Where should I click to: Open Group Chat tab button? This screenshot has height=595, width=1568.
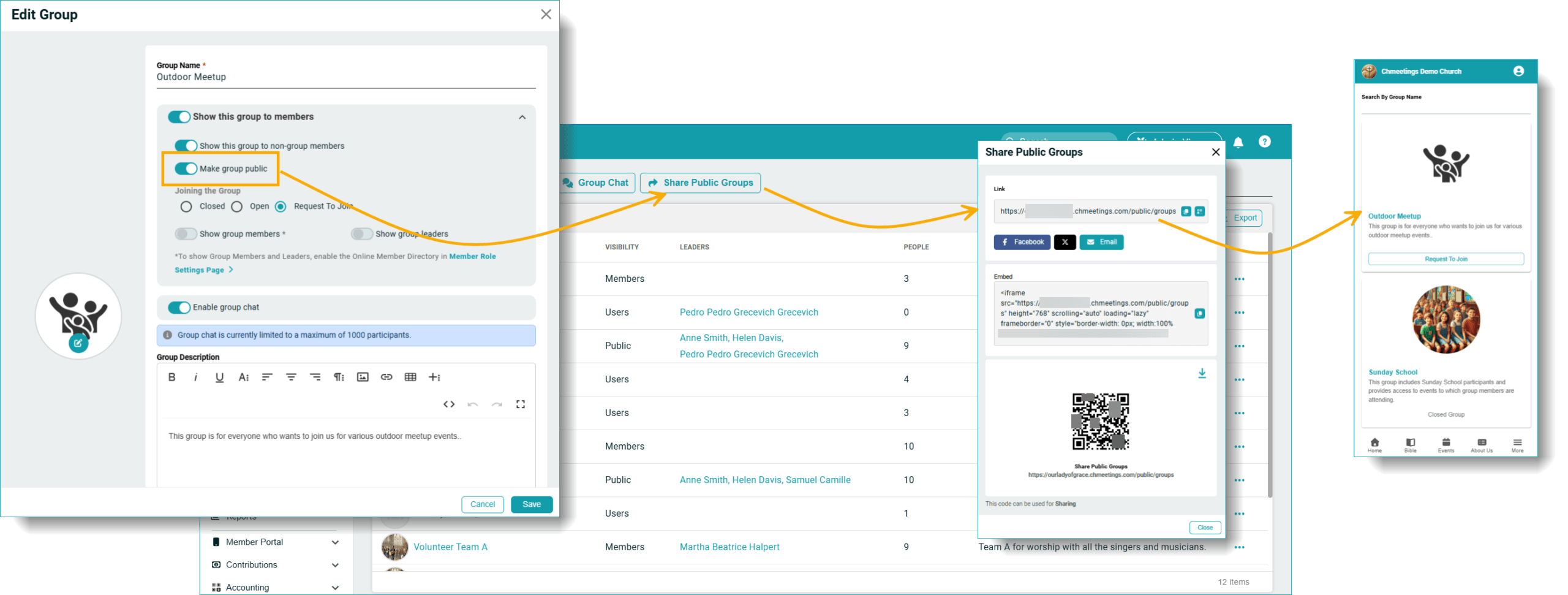coord(597,183)
